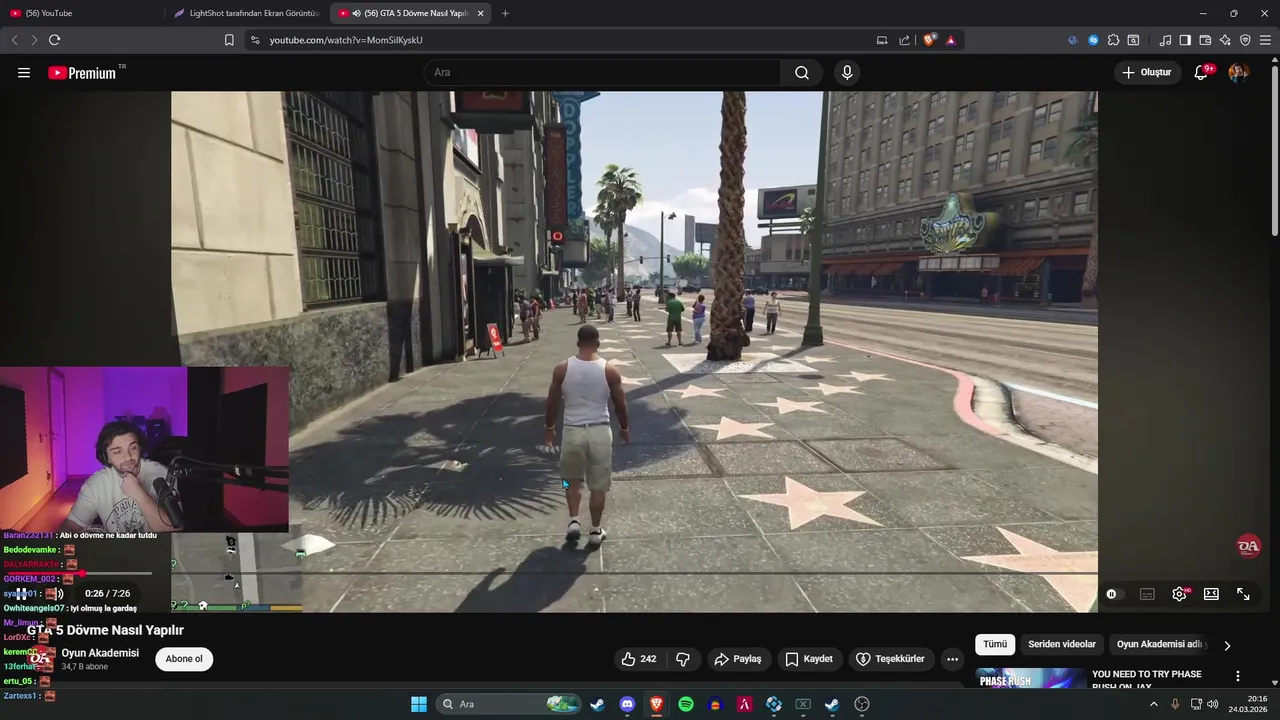Open Brave Rewards triangle icon
Screen dimensions: 1280x720
click(951, 40)
